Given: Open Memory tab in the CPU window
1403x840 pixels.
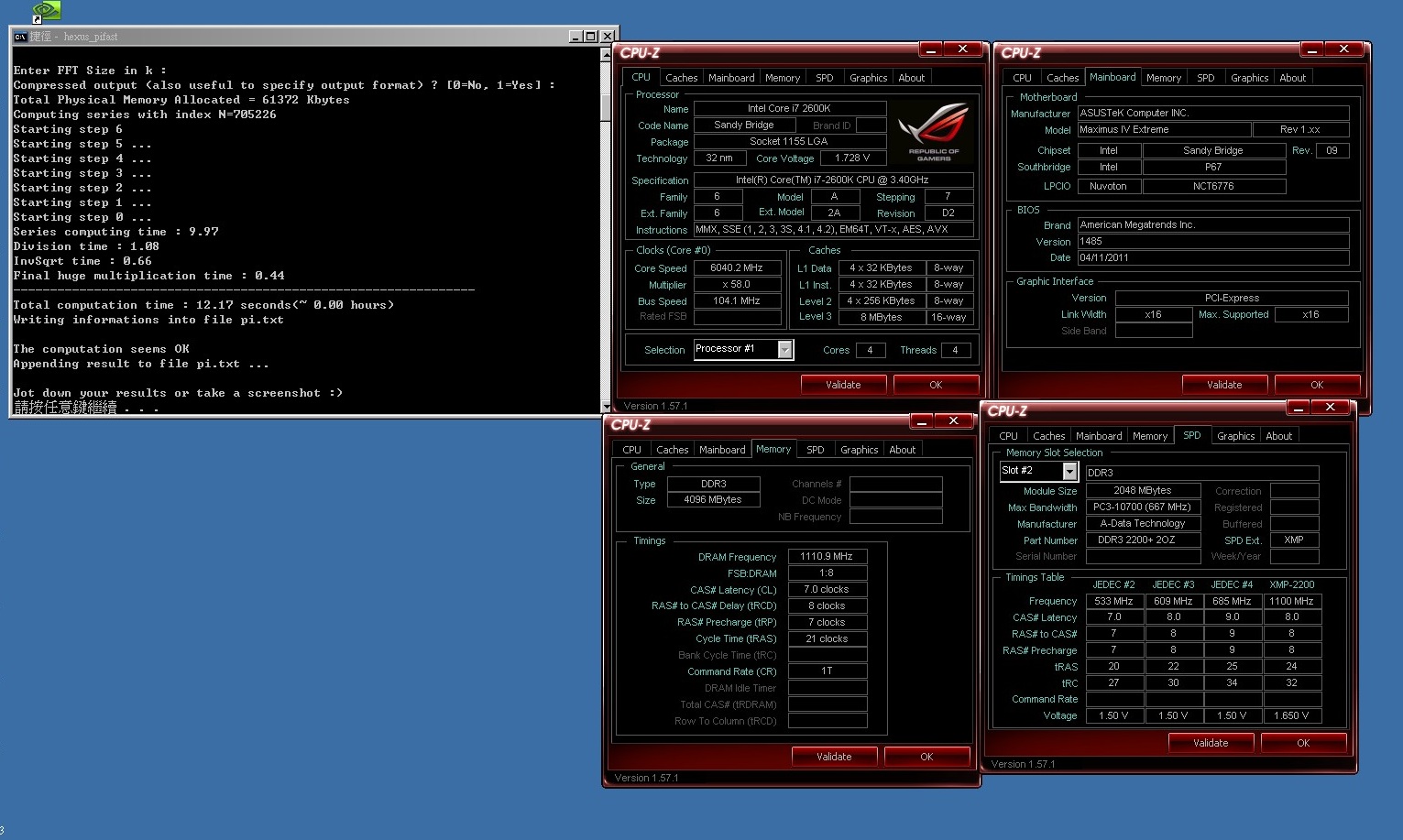Looking at the screenshot, I should 783,78.
